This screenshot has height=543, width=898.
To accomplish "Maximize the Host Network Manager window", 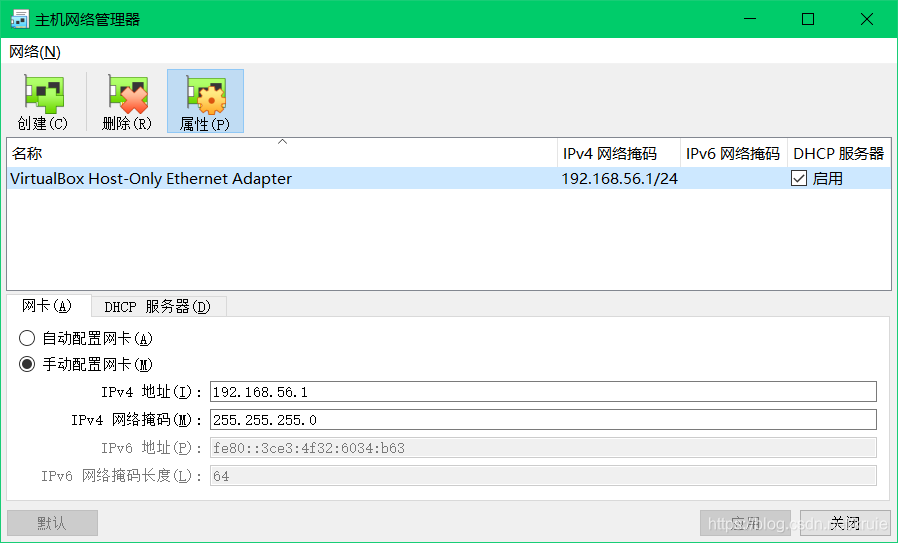I will (x=808, y=19).
